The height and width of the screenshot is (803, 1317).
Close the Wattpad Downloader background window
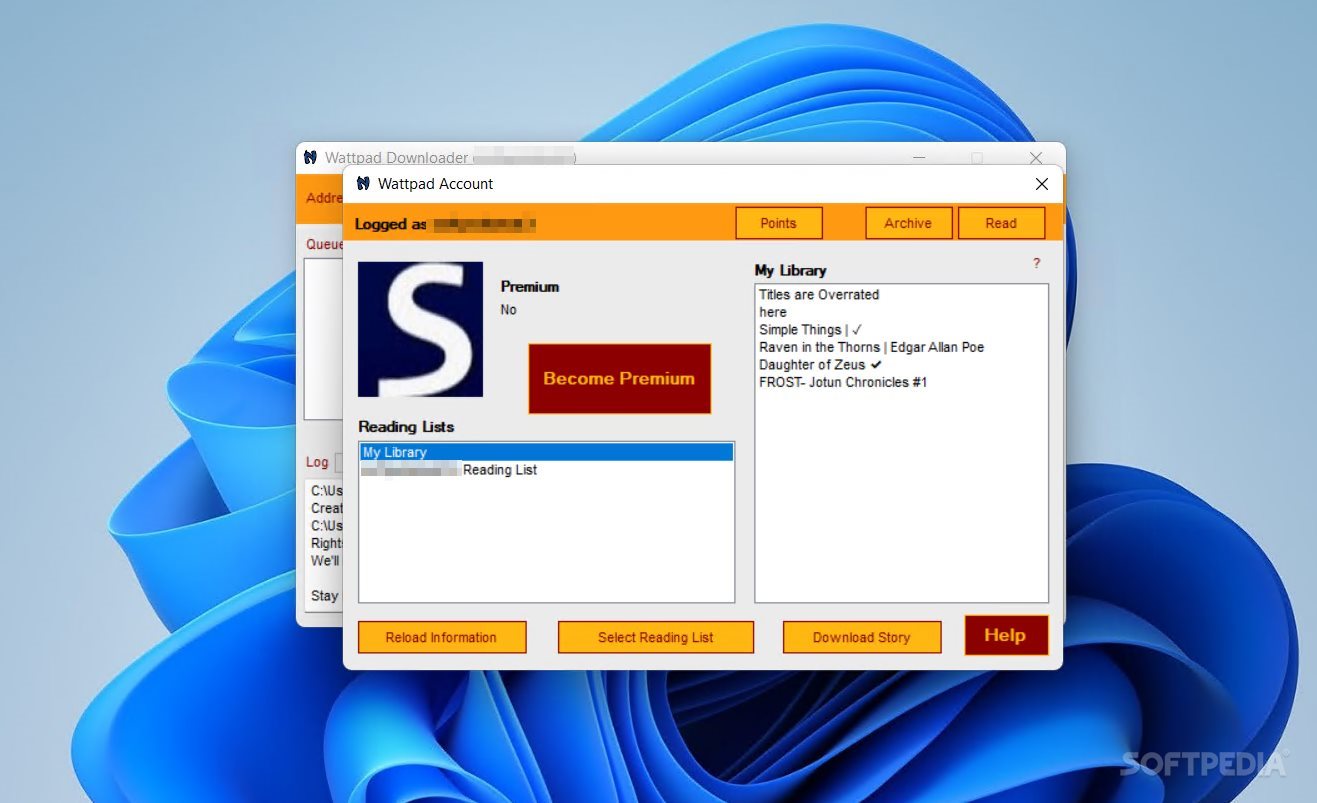[1036, 158]
